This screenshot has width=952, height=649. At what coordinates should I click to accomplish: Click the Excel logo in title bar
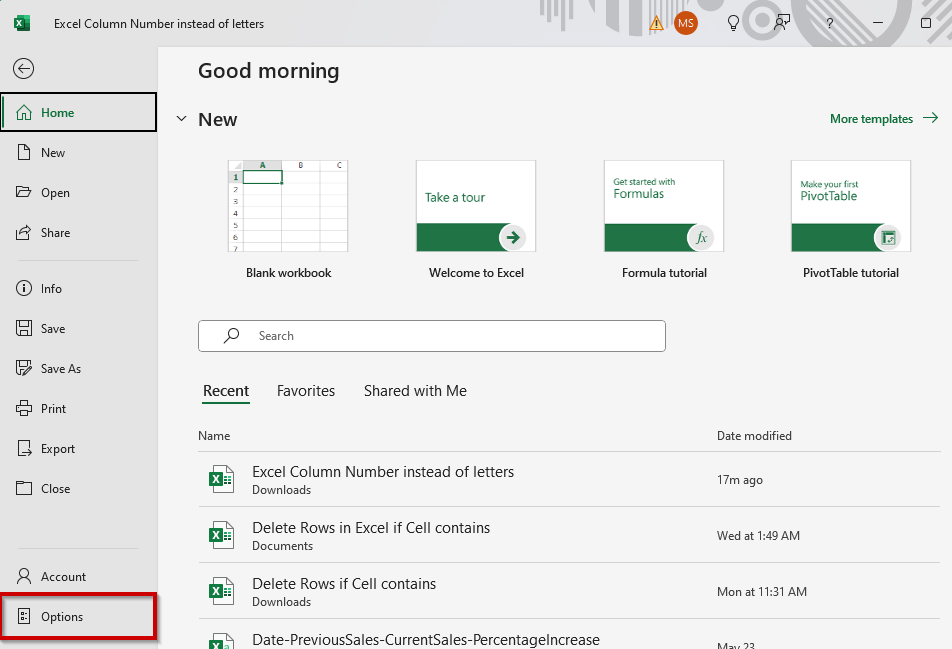point(22,23)
